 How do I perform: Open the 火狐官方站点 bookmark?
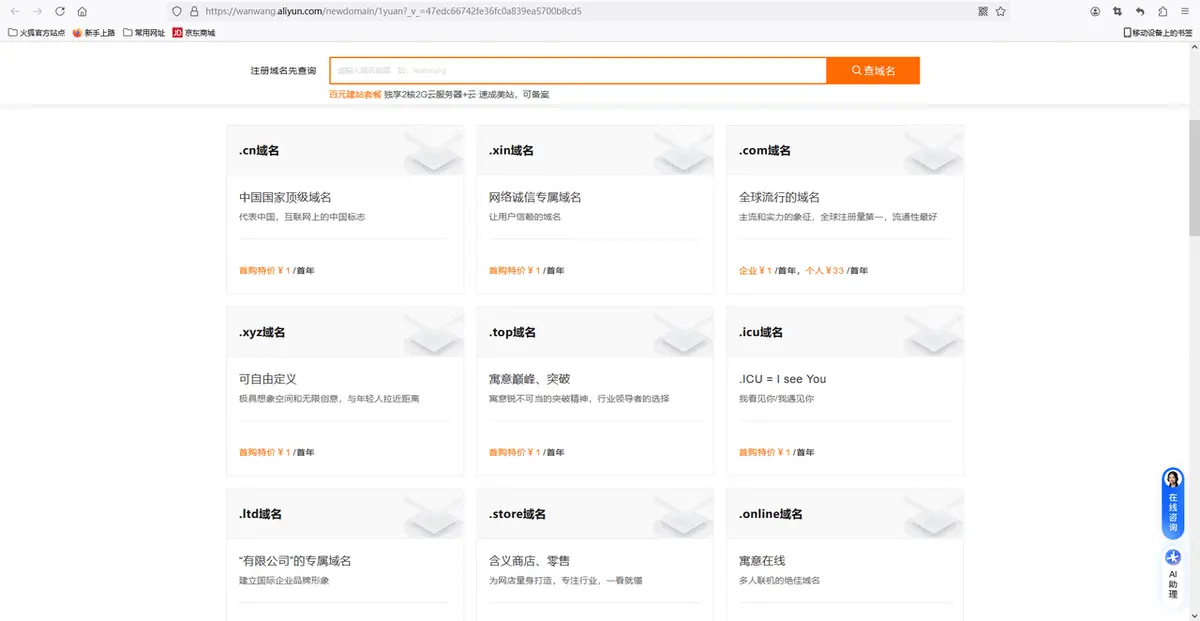[37, 33]
